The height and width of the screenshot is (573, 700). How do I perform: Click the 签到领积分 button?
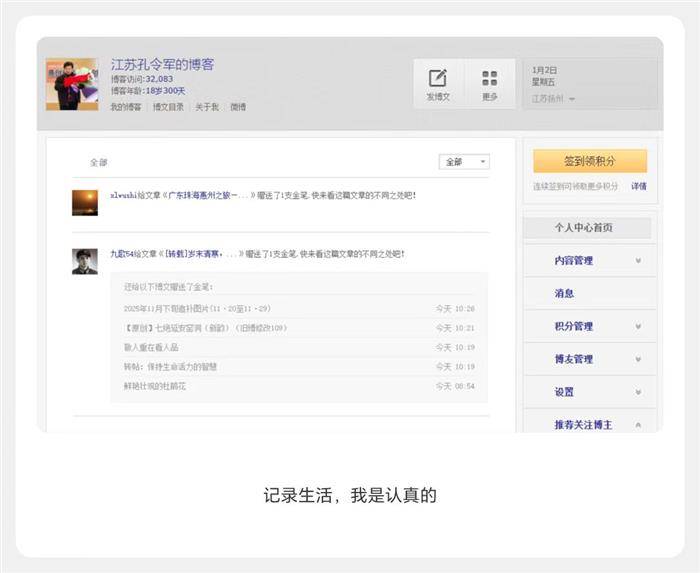click(589, 161)
